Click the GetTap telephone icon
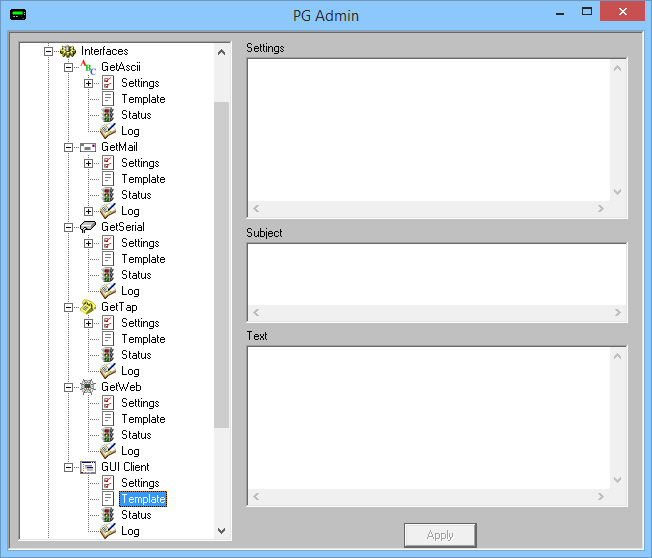Viewport: 652px width, 558px height. coord(88,307)
